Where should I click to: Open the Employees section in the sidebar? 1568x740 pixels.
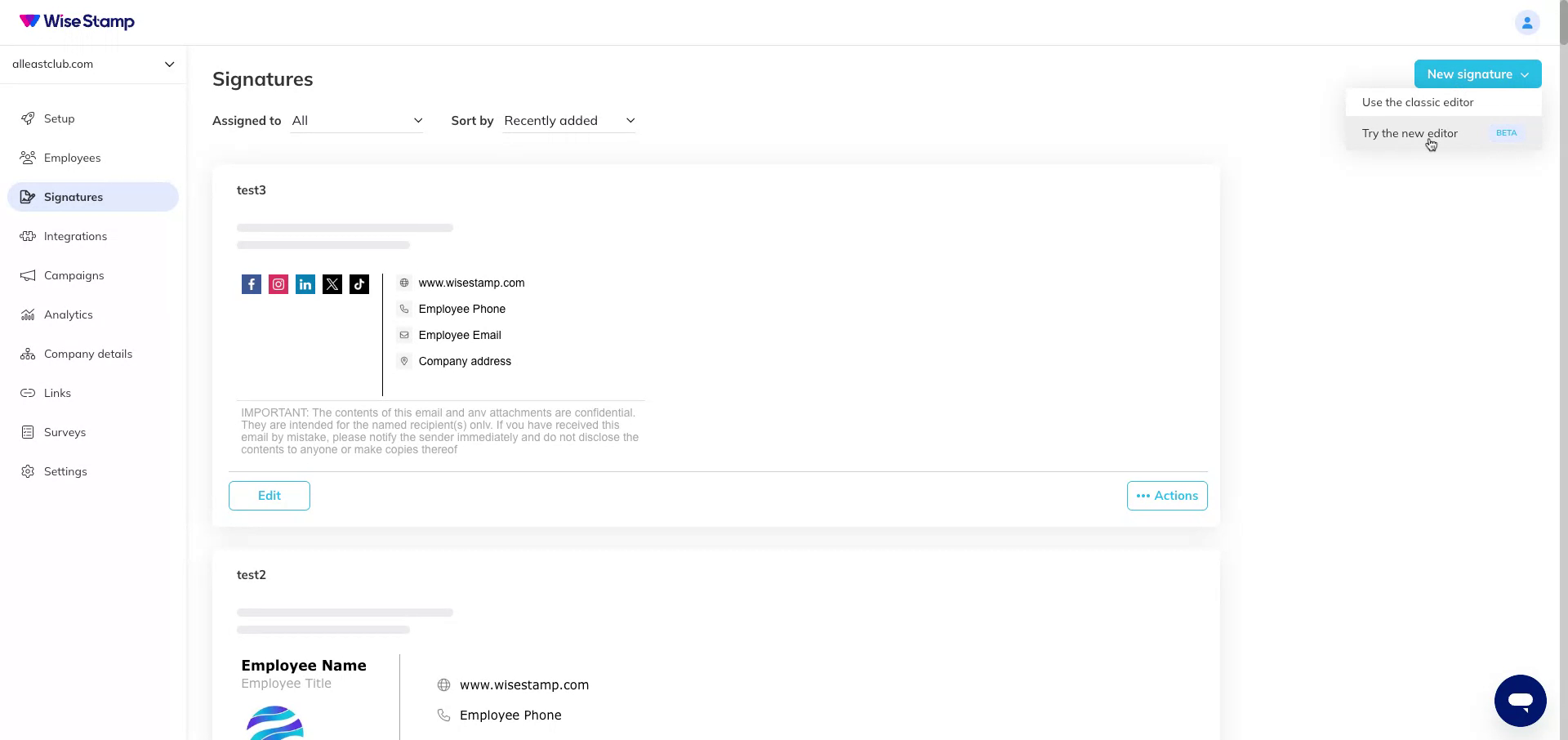(x=73, y=158)
